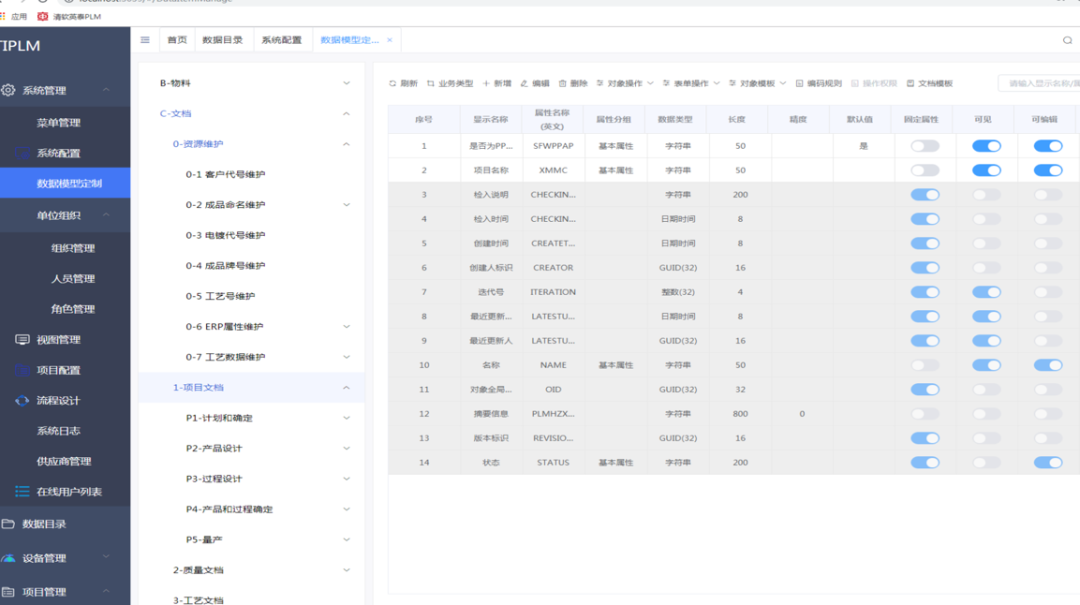Collapse the C-文档 tree node

click(x=346, y=114)
